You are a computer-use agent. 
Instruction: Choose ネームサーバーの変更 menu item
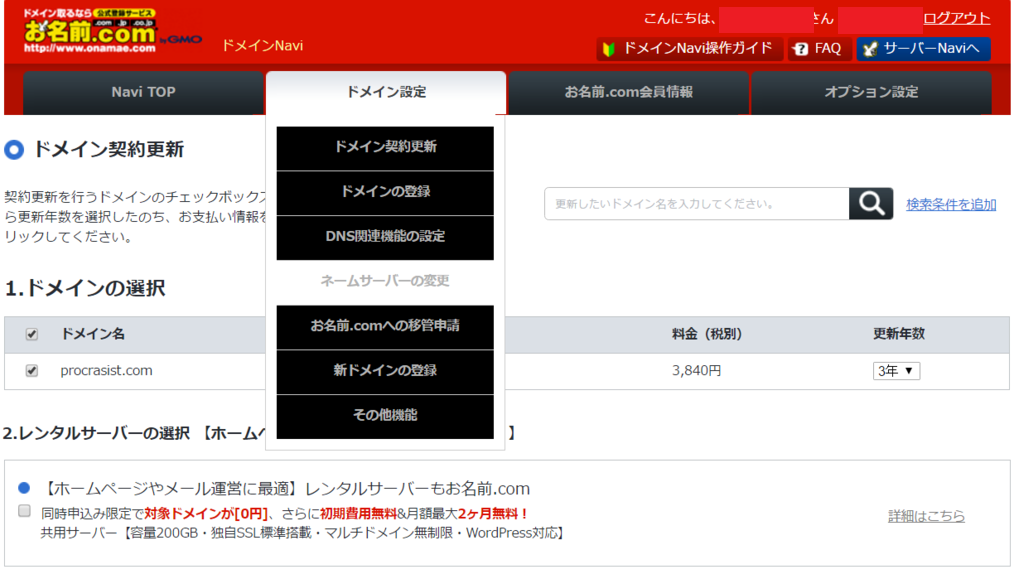(385, 281)
